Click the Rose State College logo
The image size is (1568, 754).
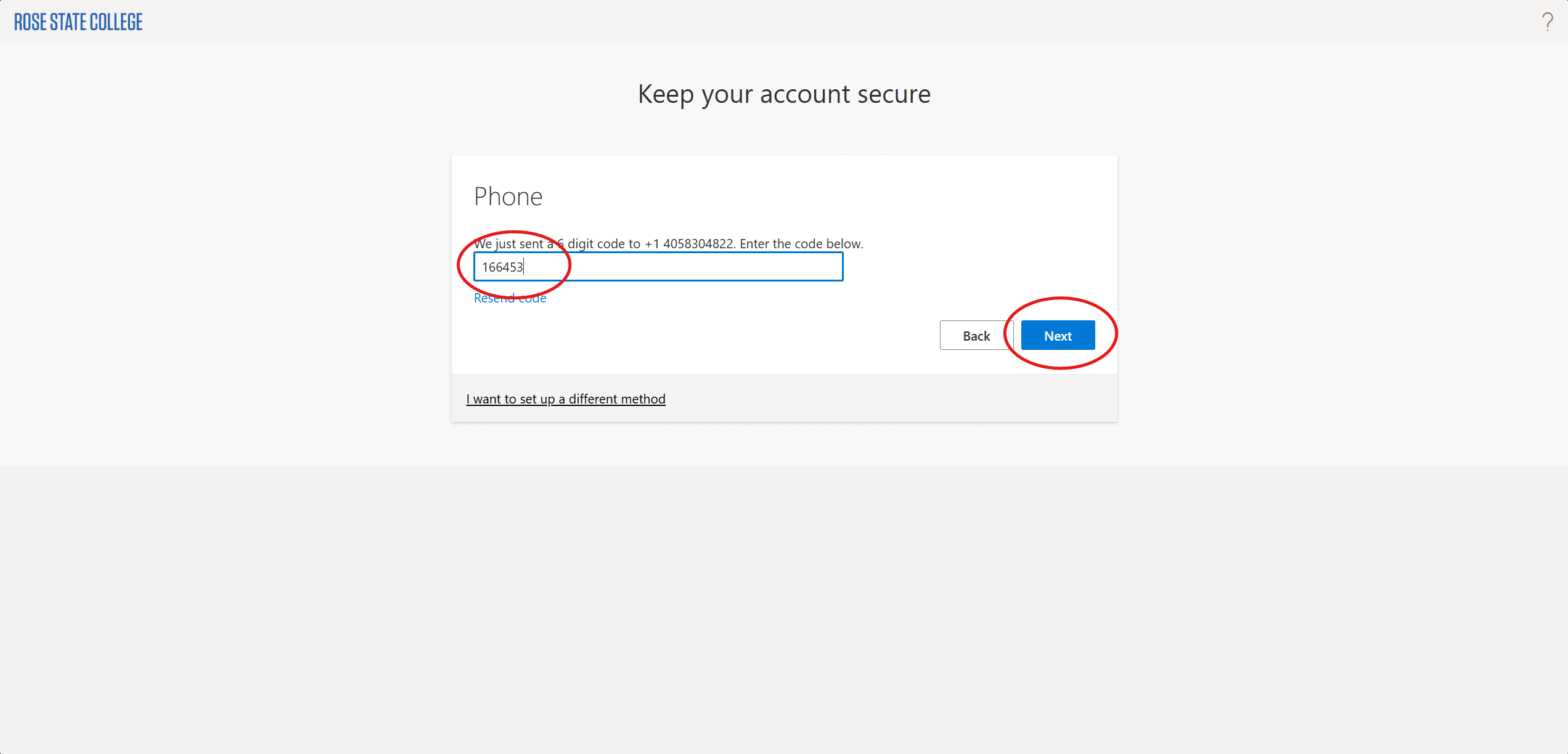pos(77,22)
